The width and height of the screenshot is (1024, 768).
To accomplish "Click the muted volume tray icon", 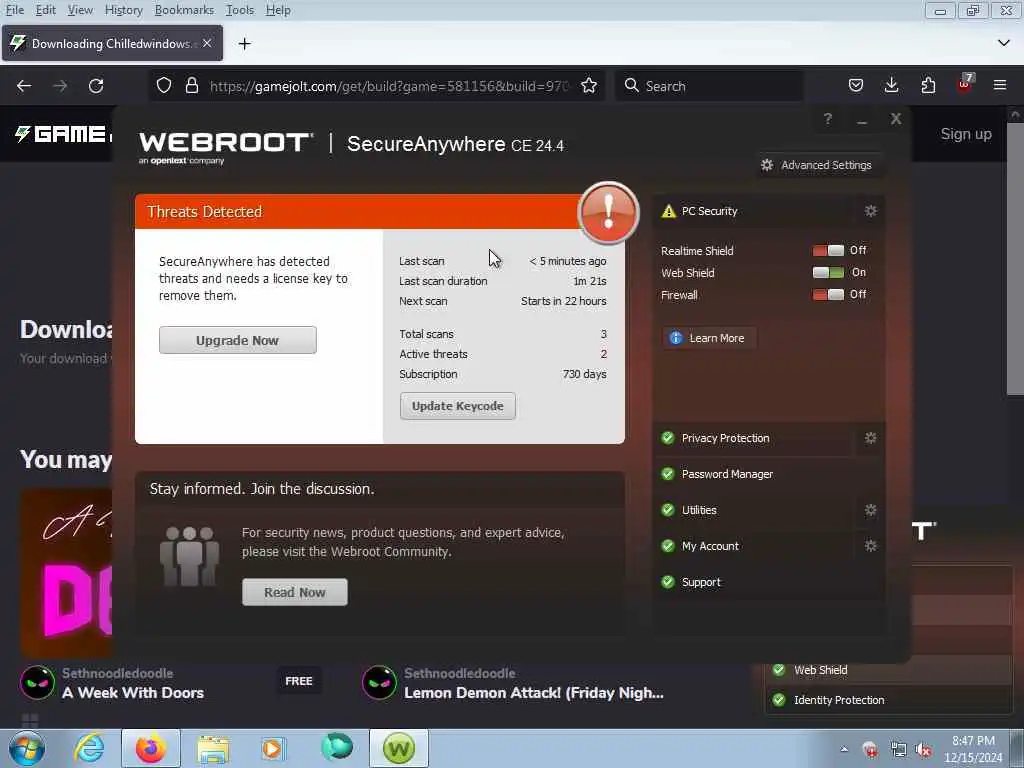I will tap(923, 750).
